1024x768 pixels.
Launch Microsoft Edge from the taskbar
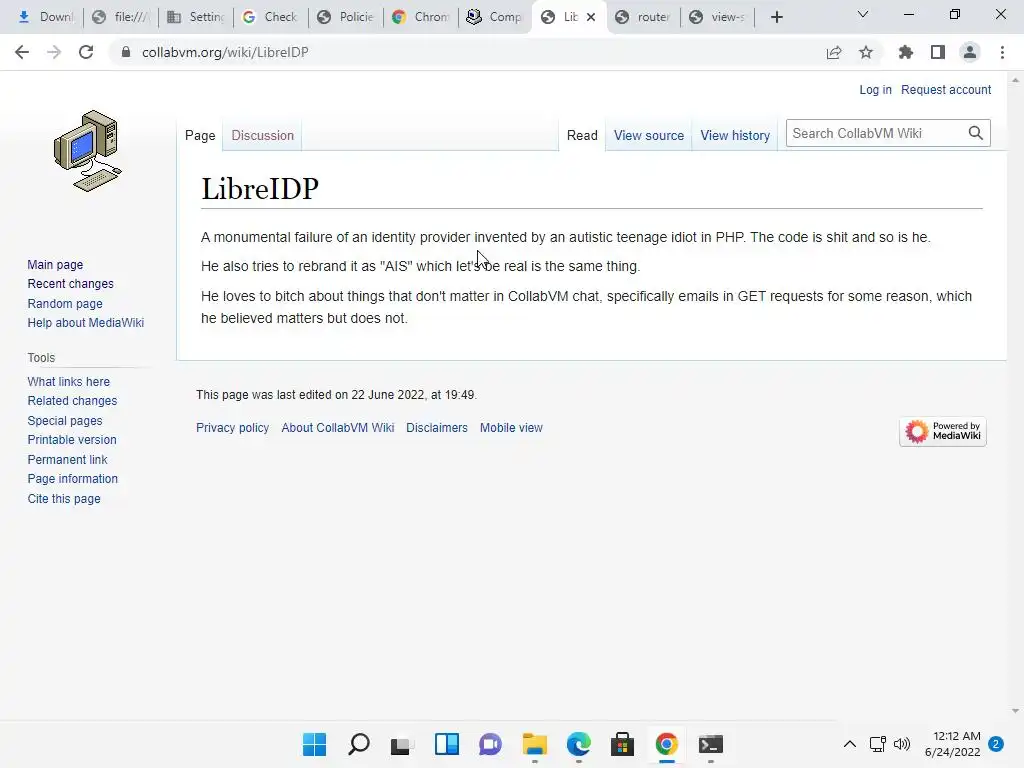(579, 744)
